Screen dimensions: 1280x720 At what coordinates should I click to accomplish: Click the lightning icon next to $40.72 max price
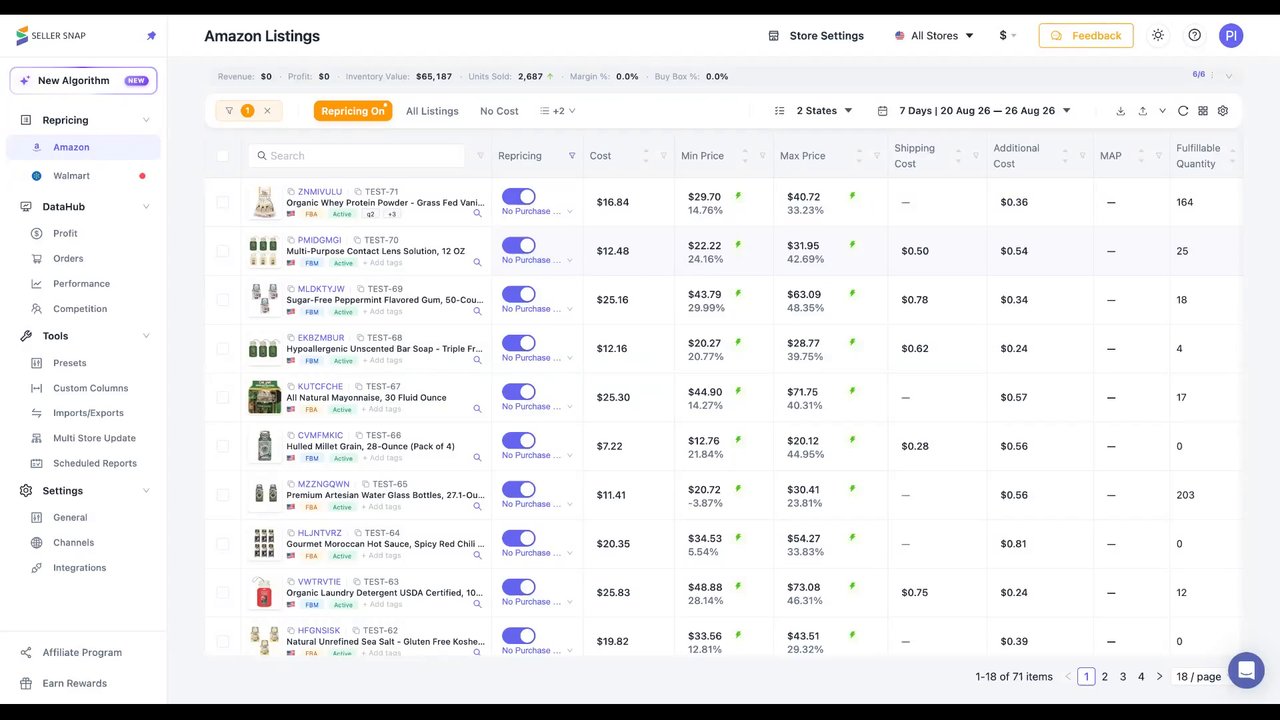852,196
